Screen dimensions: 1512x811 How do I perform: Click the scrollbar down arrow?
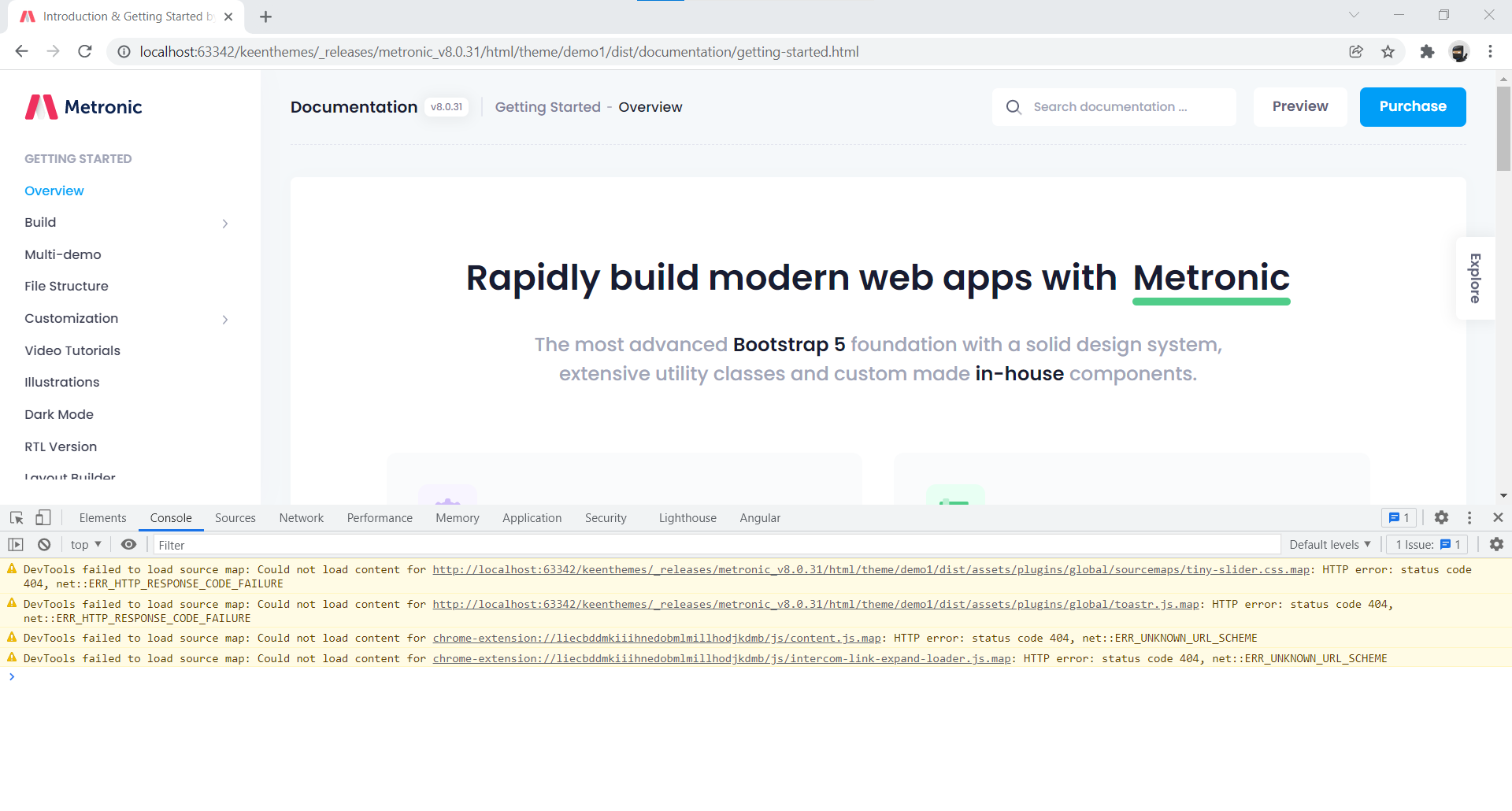pyautogui.click(x=1503, y=496)
